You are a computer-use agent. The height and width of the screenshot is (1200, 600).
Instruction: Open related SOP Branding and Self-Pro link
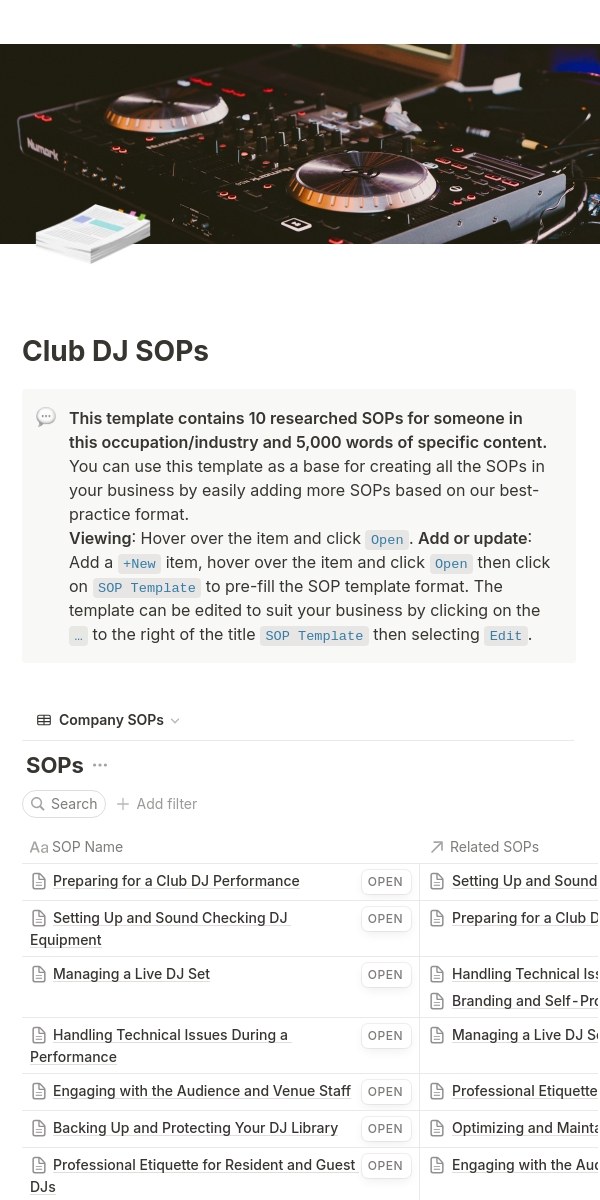(x=524, y=1001)
